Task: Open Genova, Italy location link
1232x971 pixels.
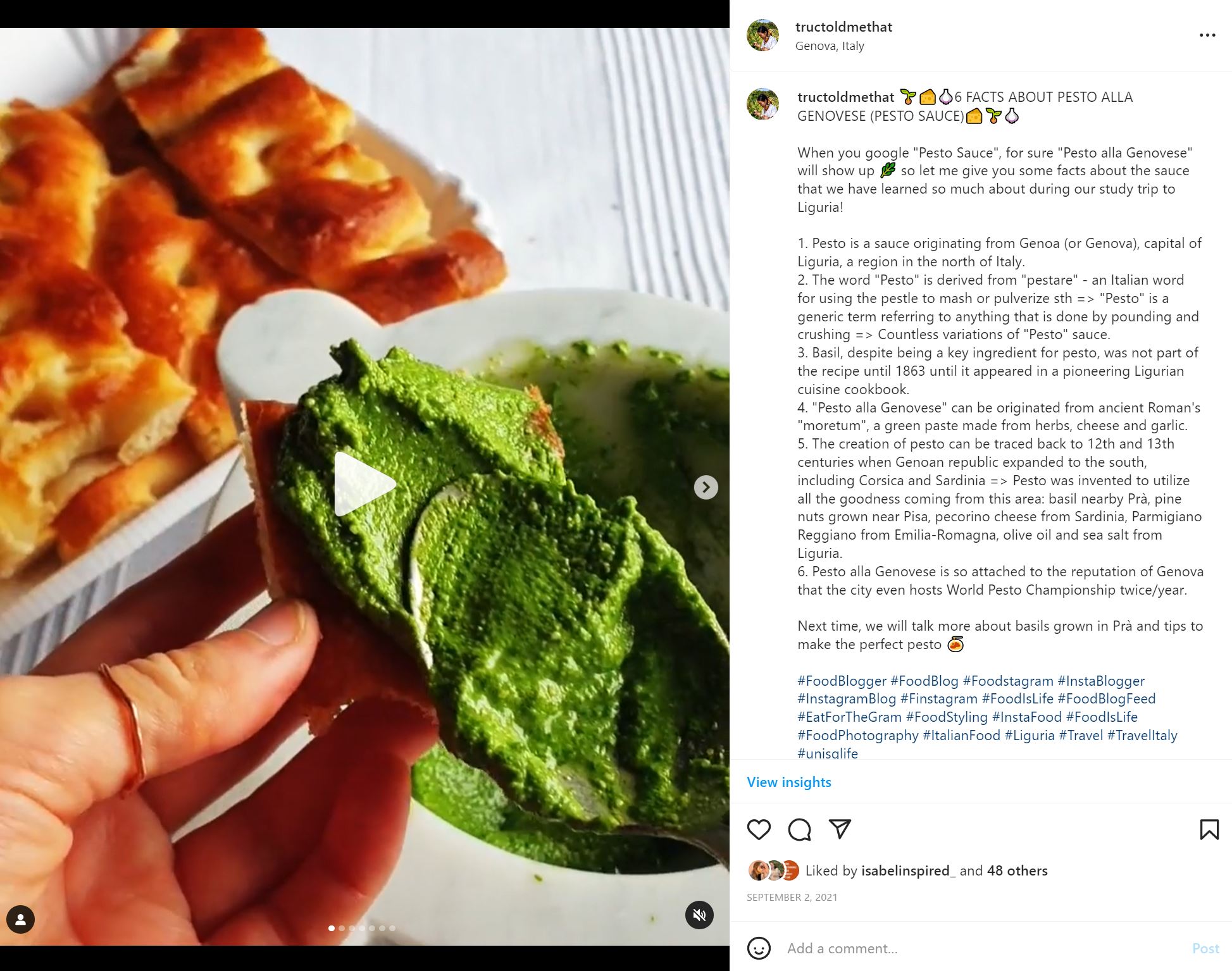Action: coord(829,46)
